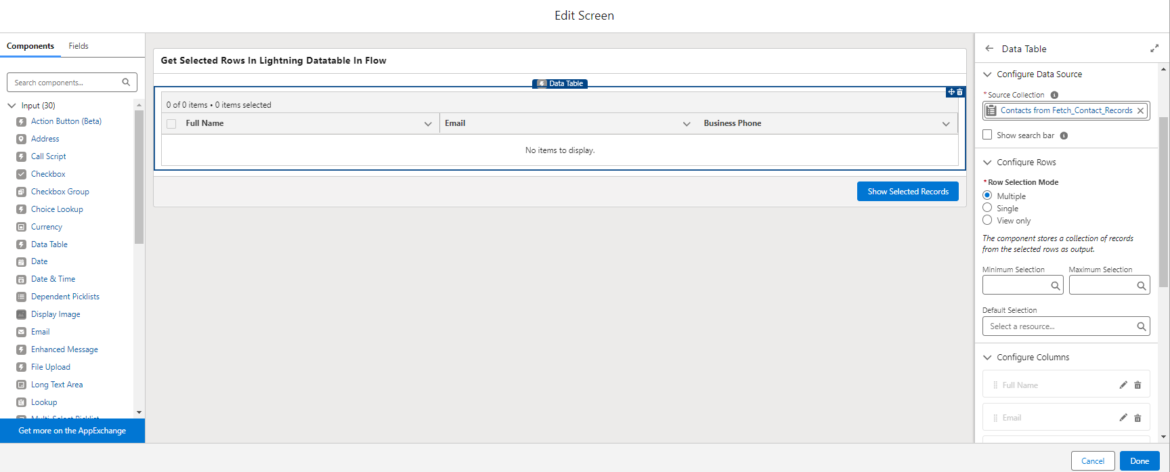Expand the properties panel with the expand icon

pos(1154,49)
